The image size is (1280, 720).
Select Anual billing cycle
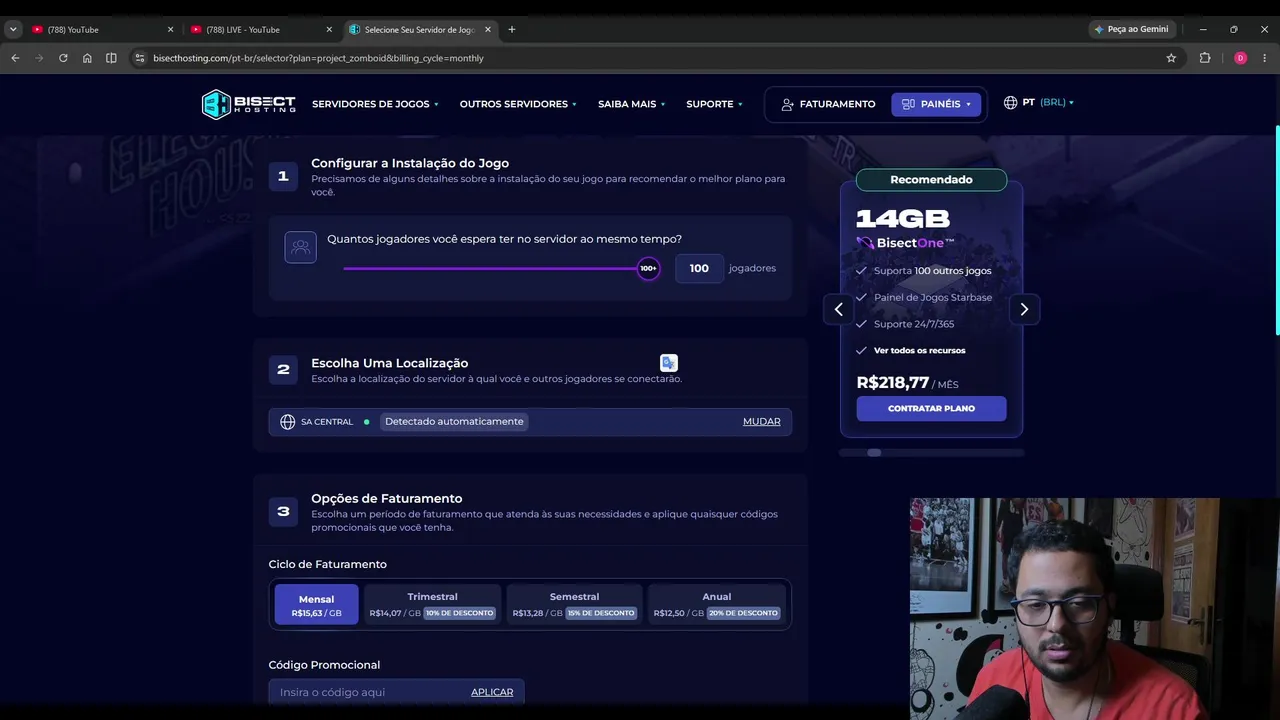coord(716,605)
